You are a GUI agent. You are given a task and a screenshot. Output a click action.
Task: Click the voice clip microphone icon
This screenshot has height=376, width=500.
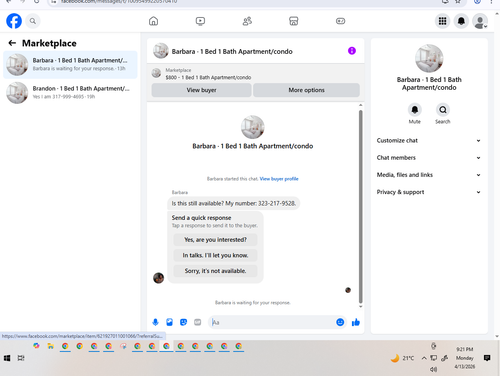pos(155,322)
